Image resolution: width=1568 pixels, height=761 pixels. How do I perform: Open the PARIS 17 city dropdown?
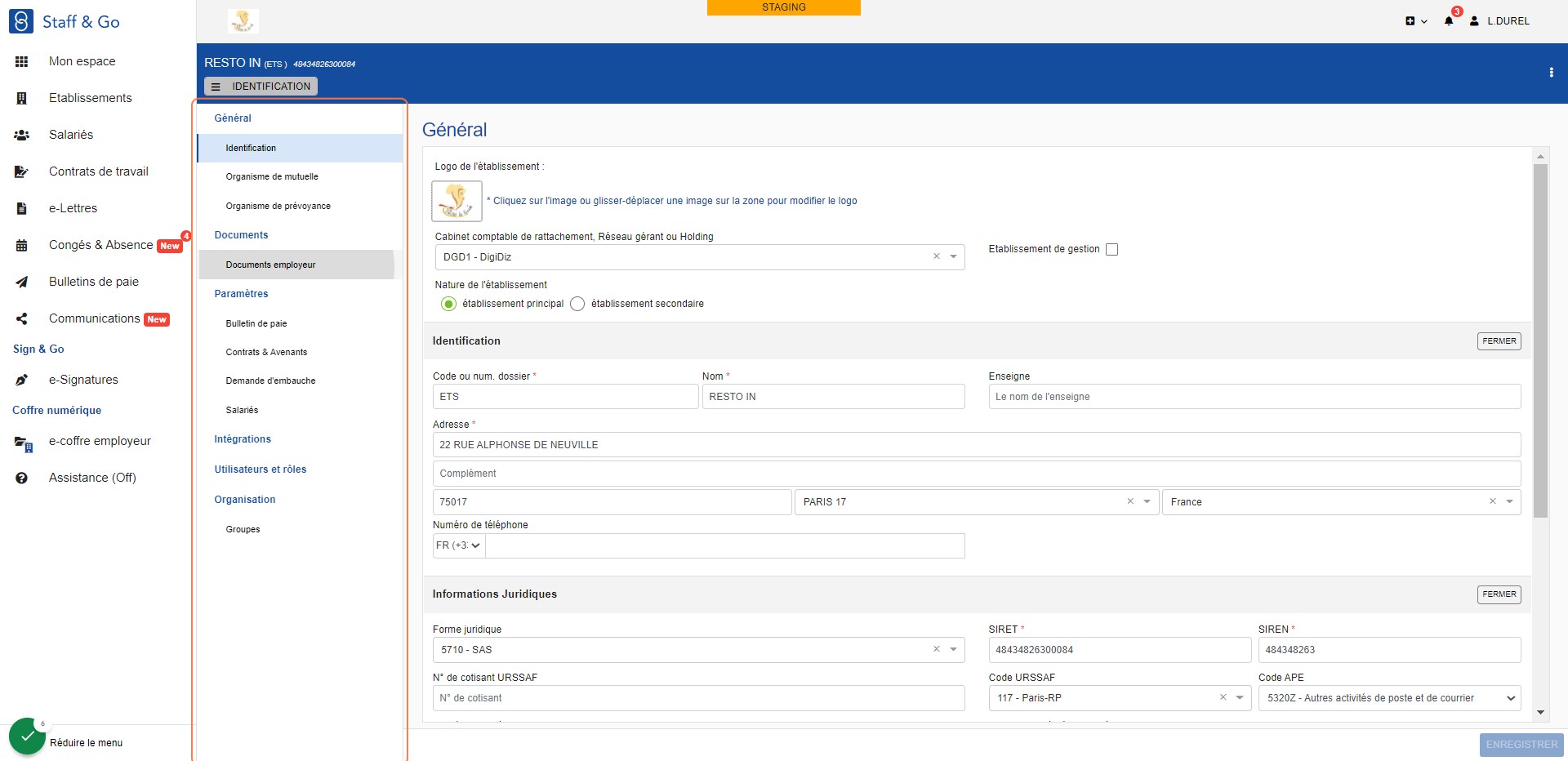(x=1147, y=502)
